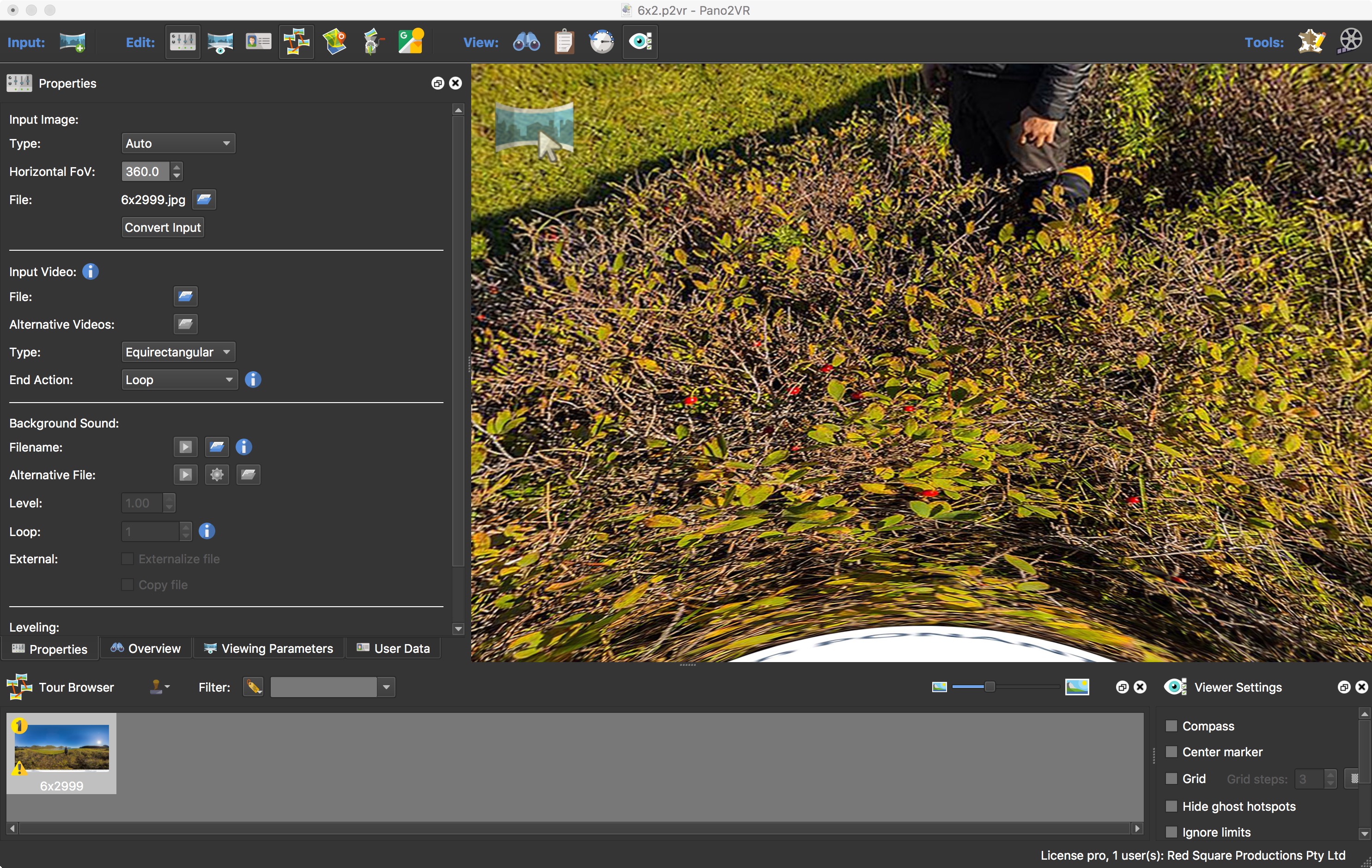Open the History clock icon
Viewport: 1372px width, 868px height.
click(601, 42)
